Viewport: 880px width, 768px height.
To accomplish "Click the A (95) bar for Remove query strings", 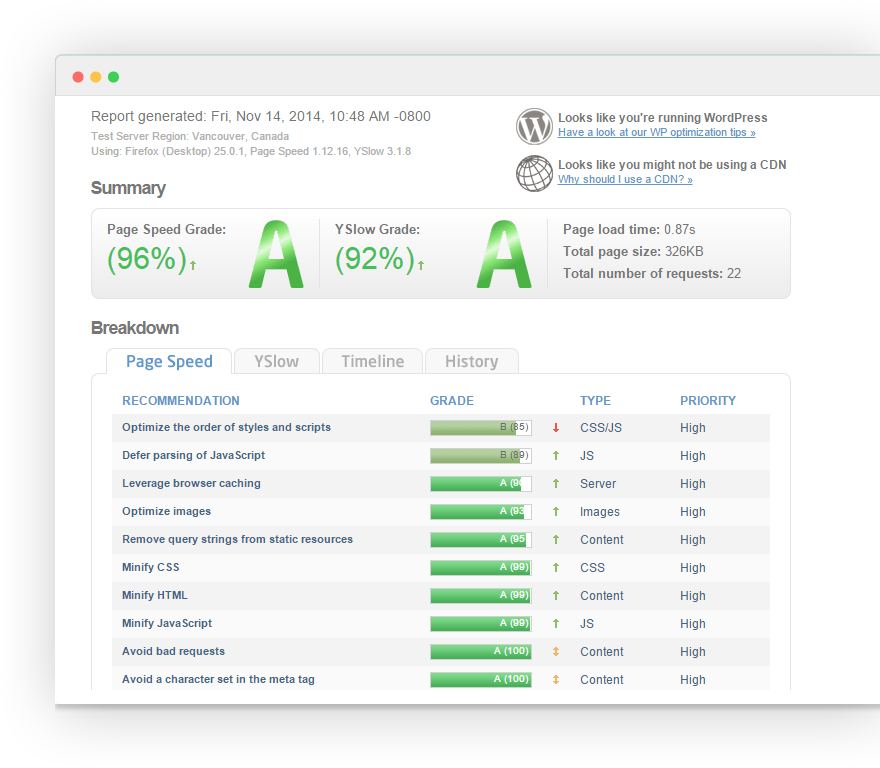I will pyautogui.click(x=481, y=540).
